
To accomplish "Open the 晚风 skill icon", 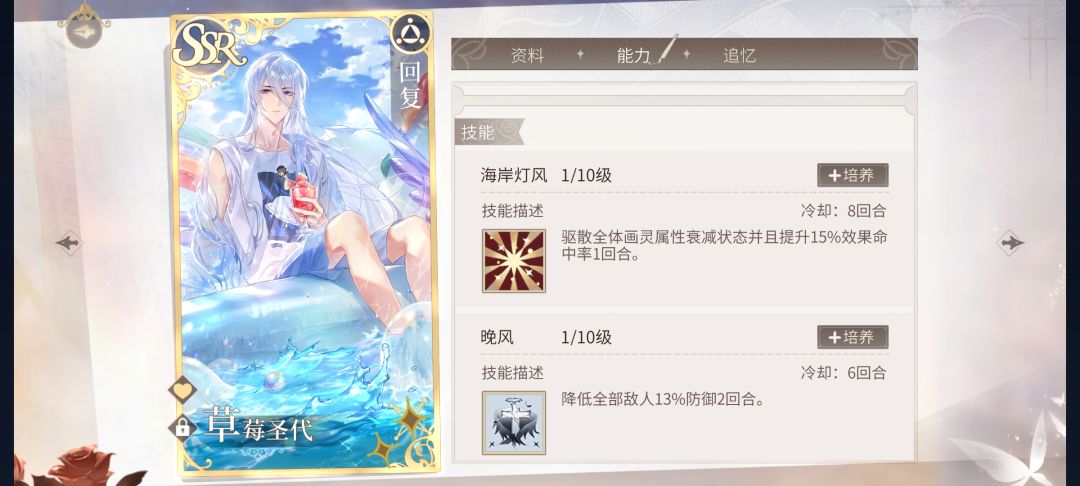I will coord(514,423).
